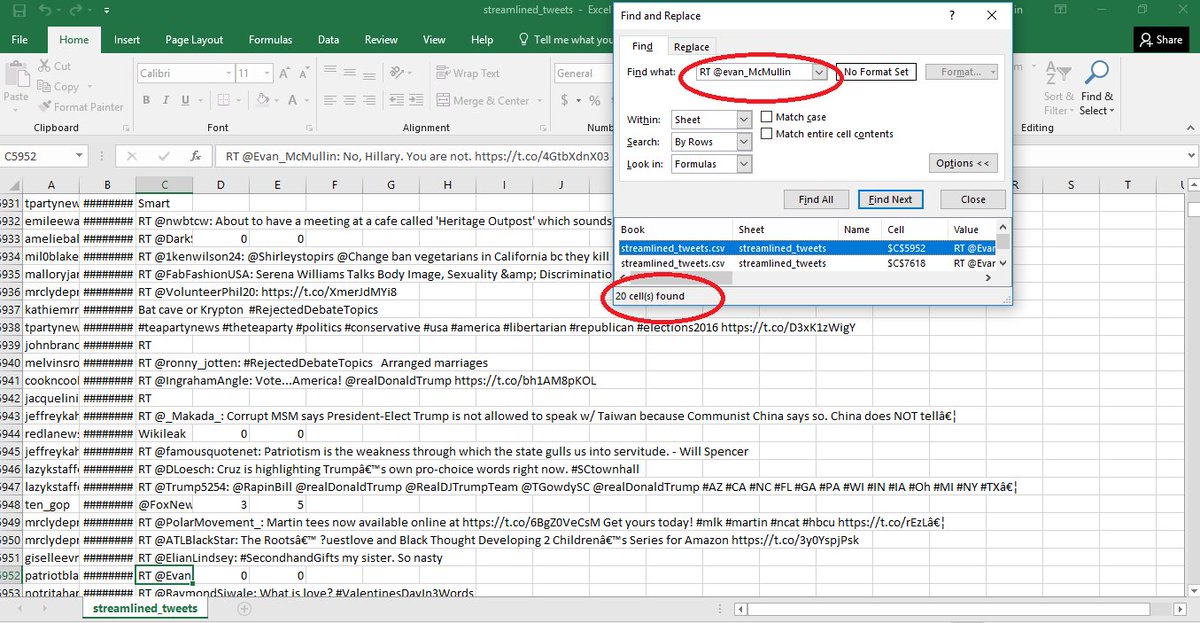
Task: Select the streamlined_tweets sheet tab
Action: (x=145, y=607)
